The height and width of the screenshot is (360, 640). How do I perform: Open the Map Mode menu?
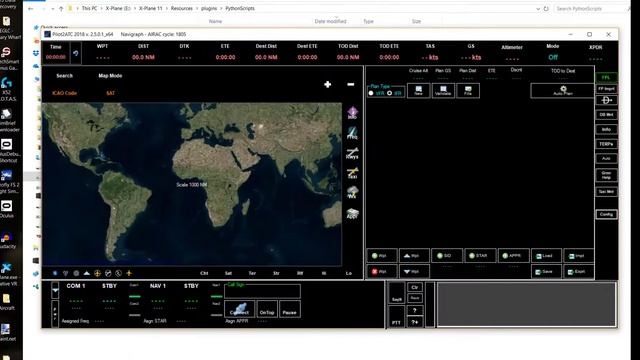[x=110, y=76]
